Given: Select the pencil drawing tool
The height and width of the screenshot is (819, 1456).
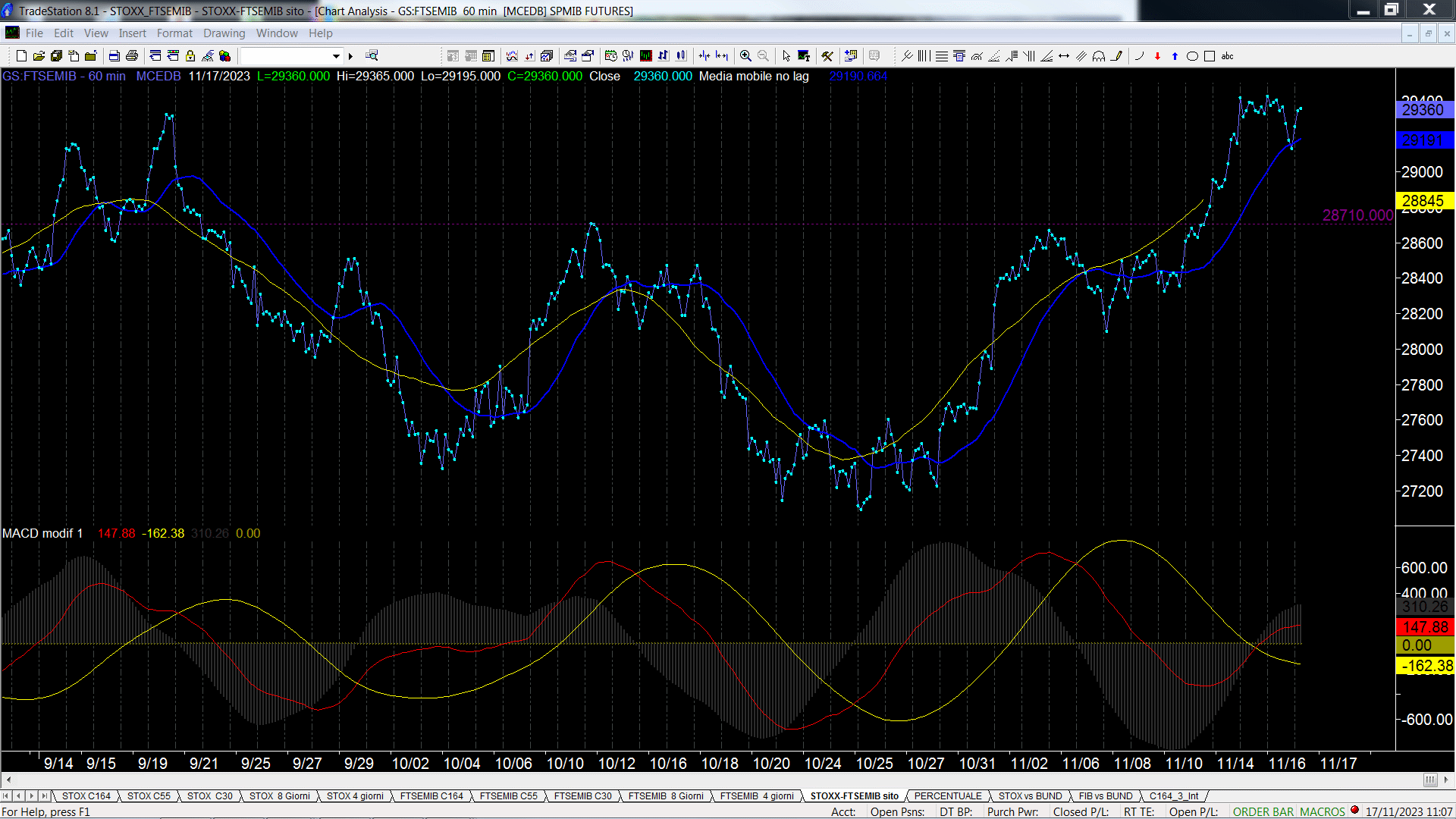Looking at the screenshot, I should tap(1116, 55).
